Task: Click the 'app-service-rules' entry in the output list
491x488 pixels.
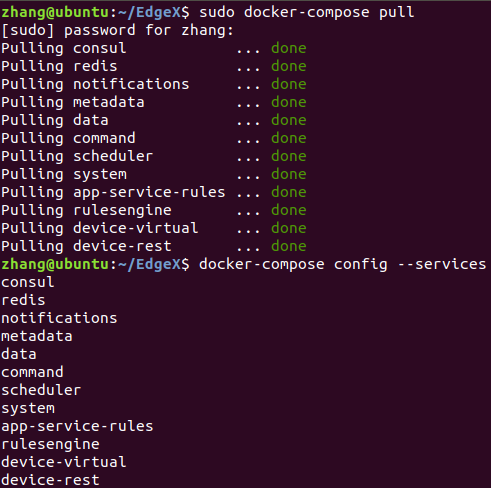Action: 77,427
